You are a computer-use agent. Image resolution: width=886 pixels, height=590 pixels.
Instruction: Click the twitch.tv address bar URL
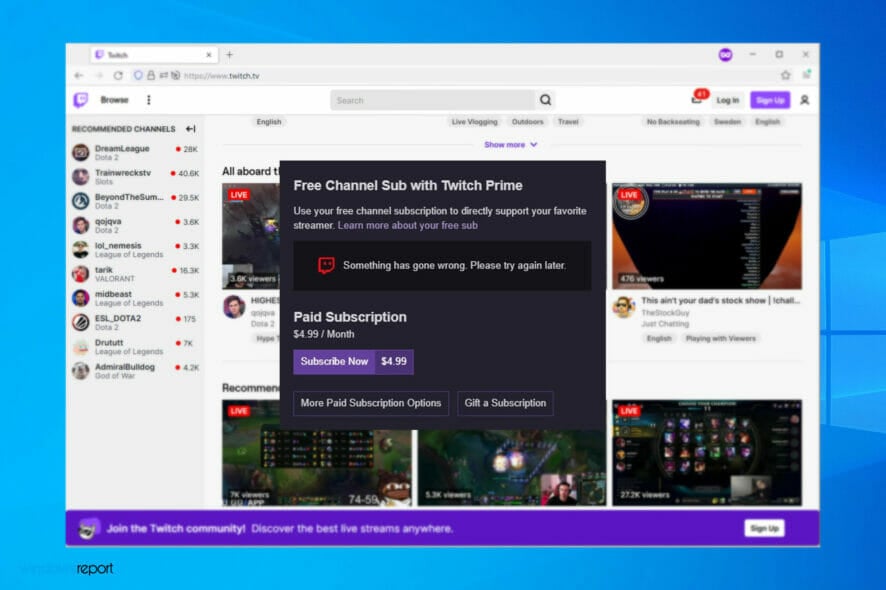(221, 76)
